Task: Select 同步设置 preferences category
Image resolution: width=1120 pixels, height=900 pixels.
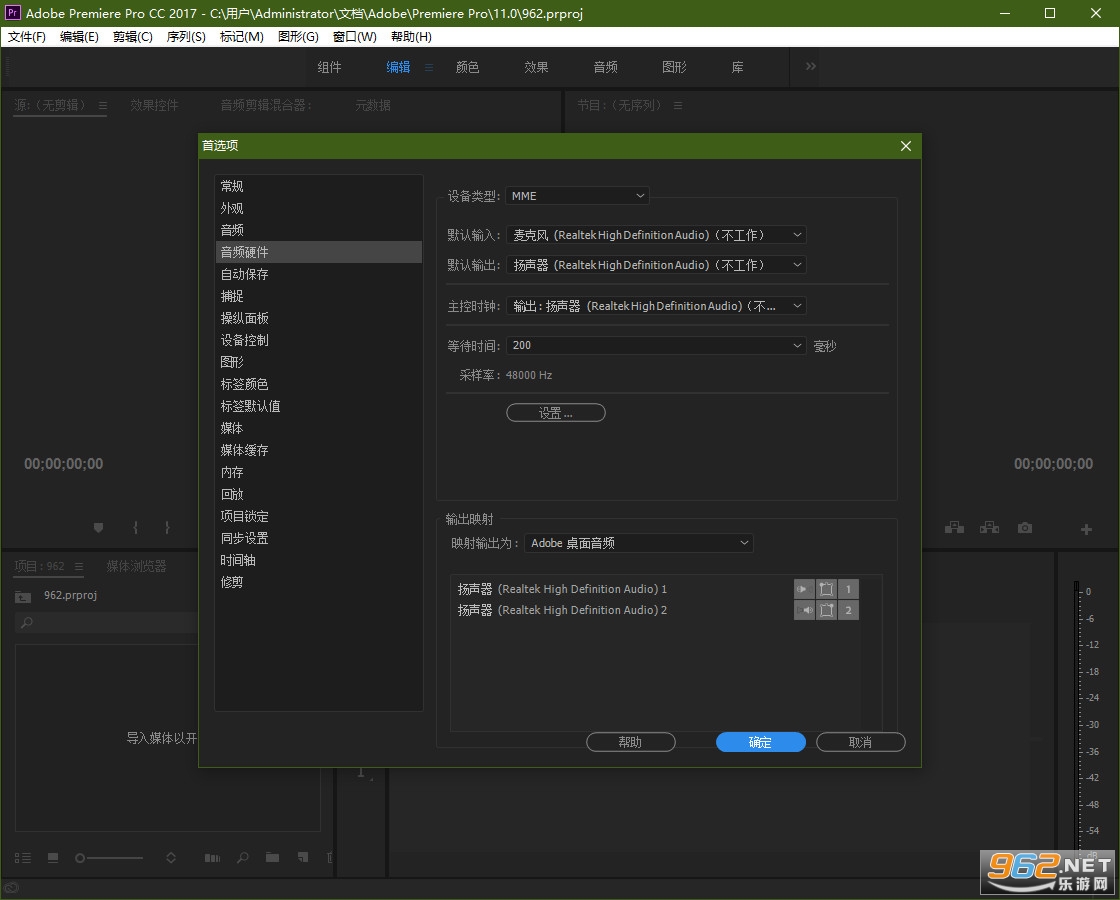Action: point(319,539)
